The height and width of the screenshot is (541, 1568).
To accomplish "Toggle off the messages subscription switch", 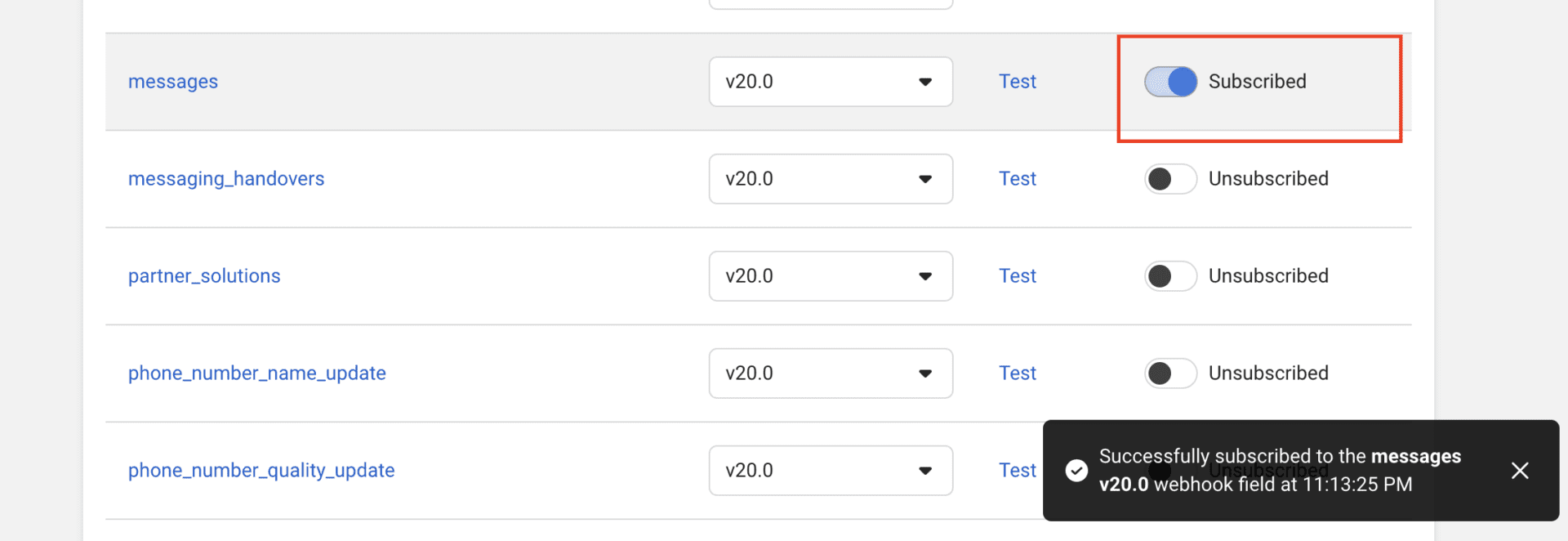I will (x=1170, y=82).
